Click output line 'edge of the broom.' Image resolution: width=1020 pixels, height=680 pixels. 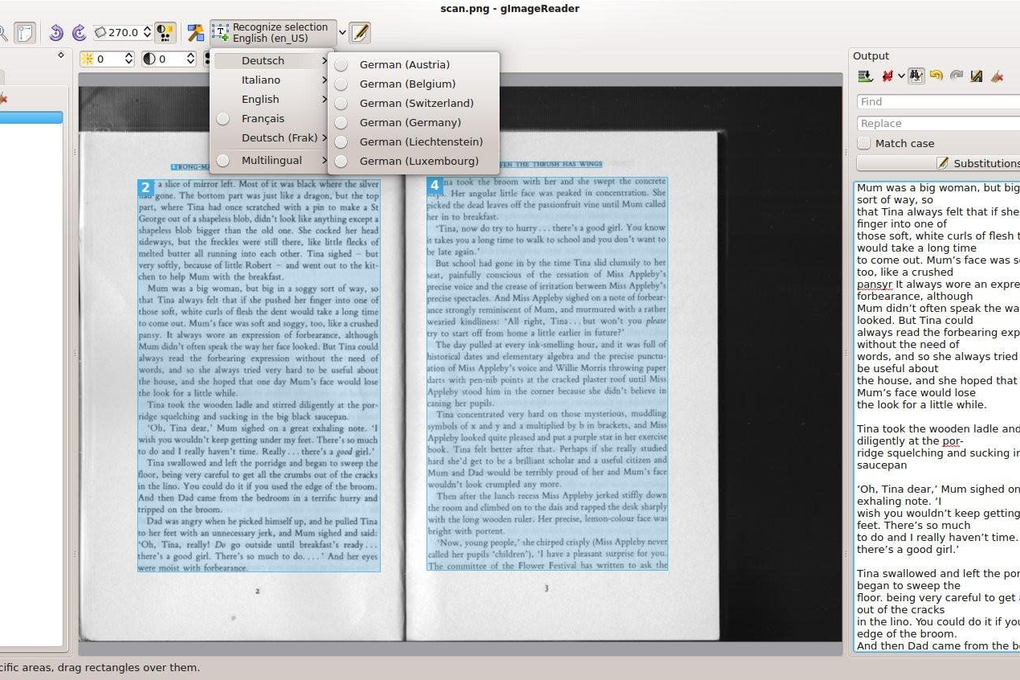click(906, 634)
